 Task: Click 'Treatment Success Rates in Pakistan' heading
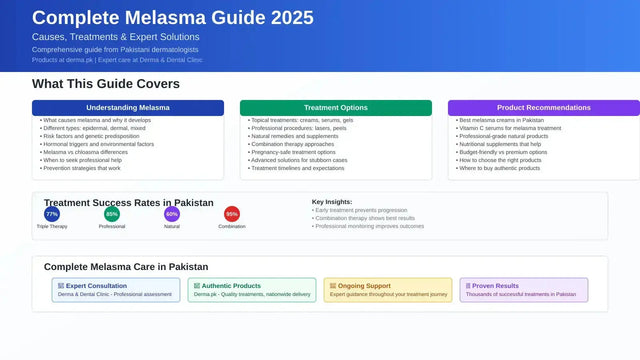(x=129, y=202)
